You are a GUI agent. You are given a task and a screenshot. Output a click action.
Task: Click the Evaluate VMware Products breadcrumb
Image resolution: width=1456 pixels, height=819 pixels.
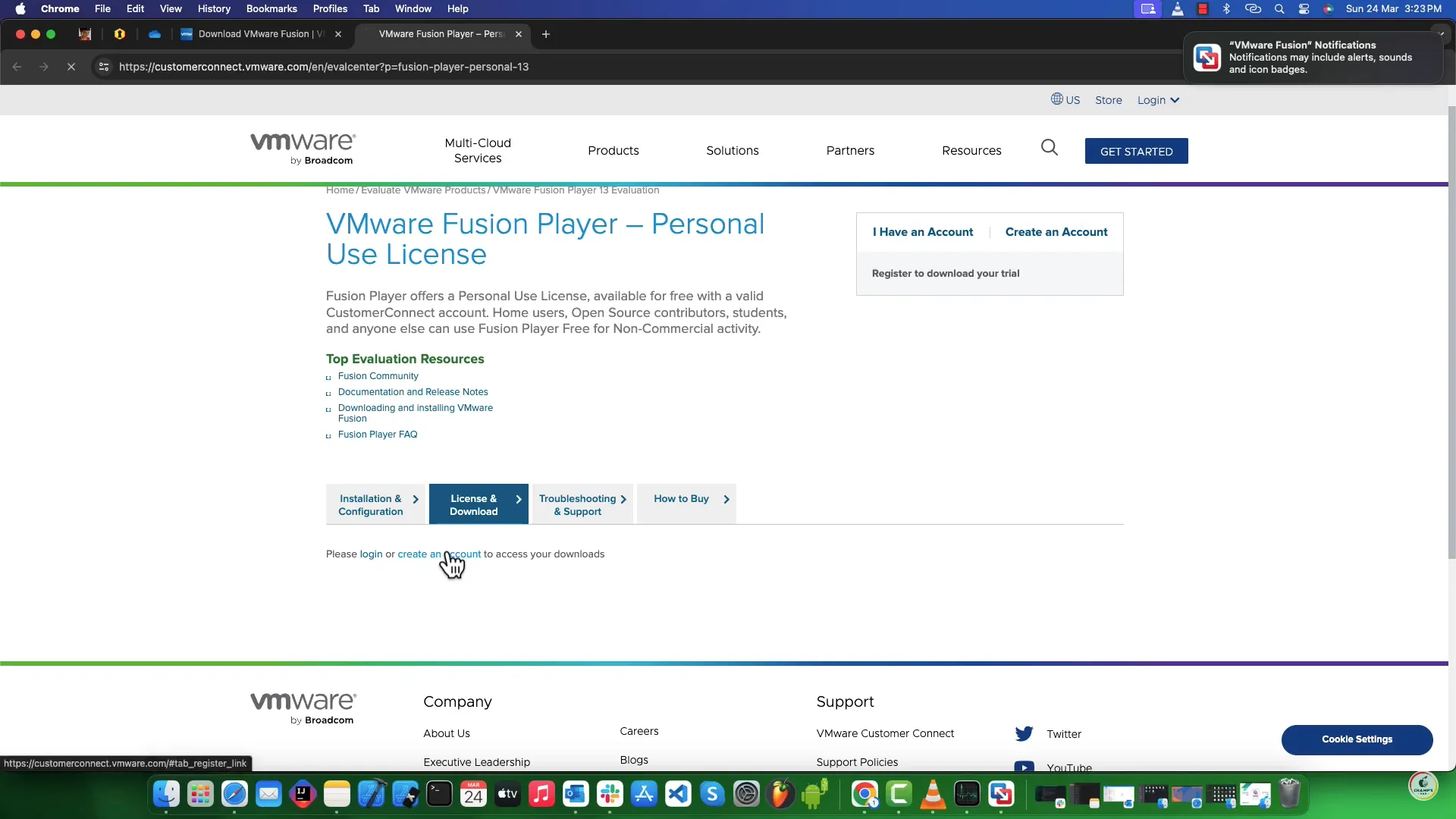point(422,190)
